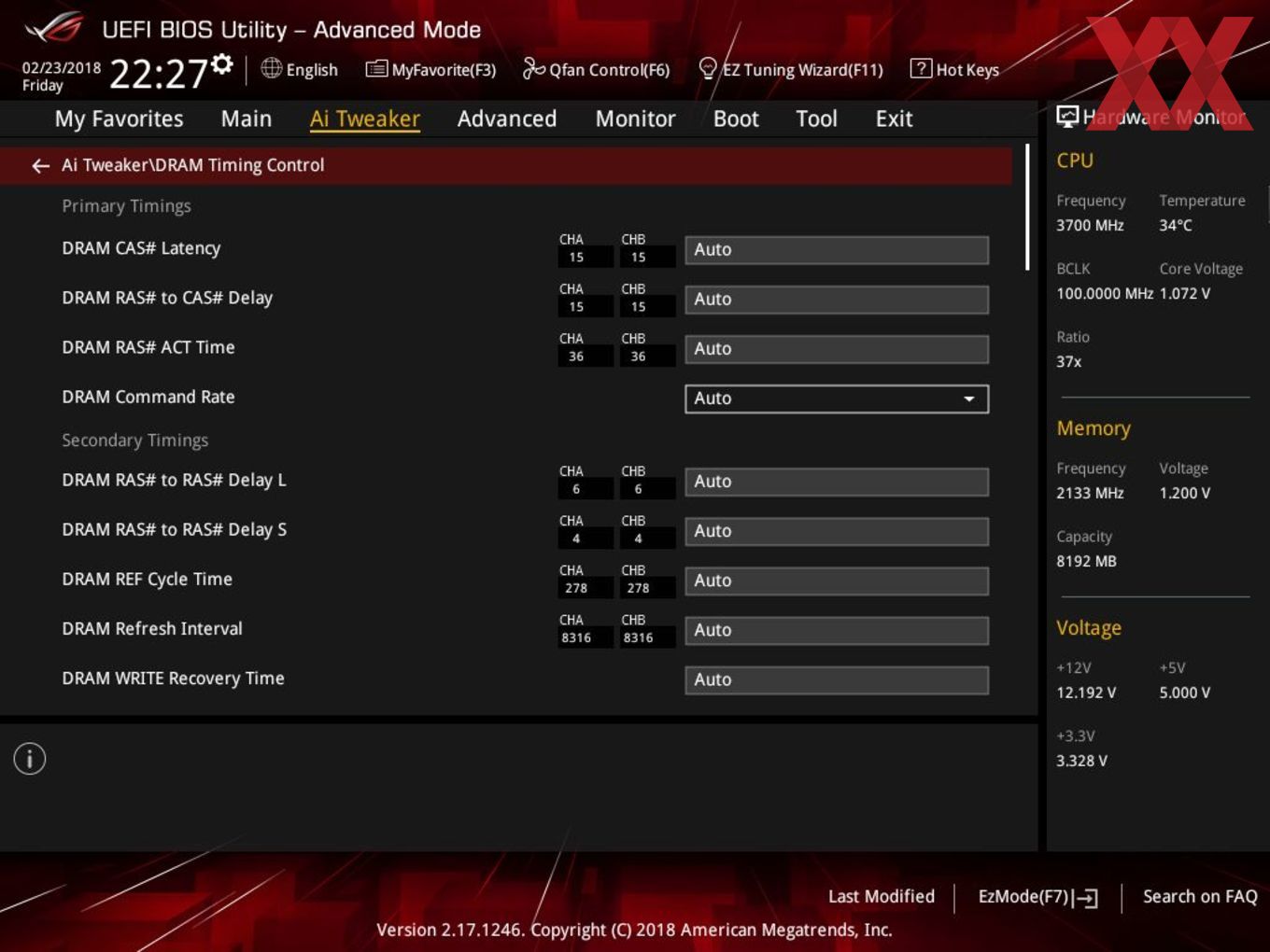
Task: Click the Primary Timings heading
Action: pos(126,206)
